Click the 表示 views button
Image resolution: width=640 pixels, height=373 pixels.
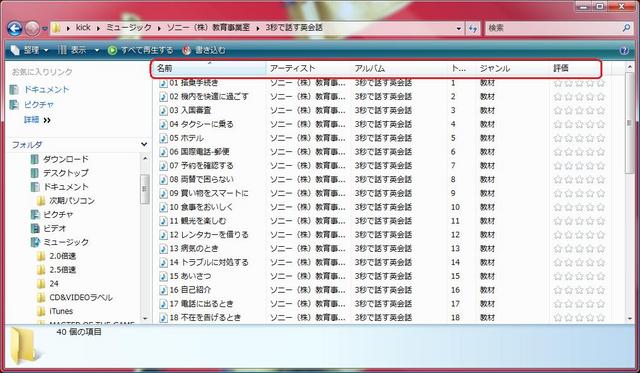coord(73,50)
